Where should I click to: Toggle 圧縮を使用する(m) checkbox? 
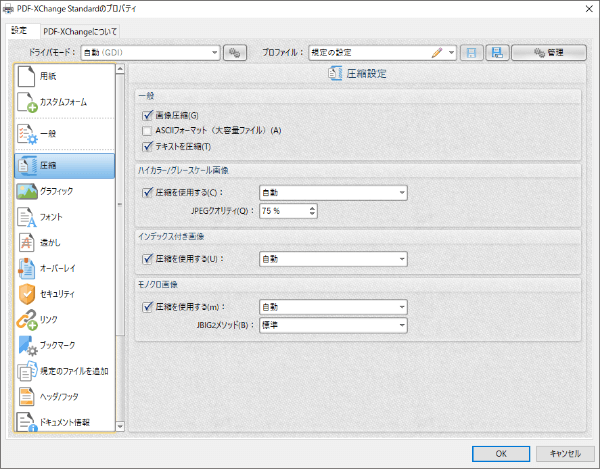(147, 307)
